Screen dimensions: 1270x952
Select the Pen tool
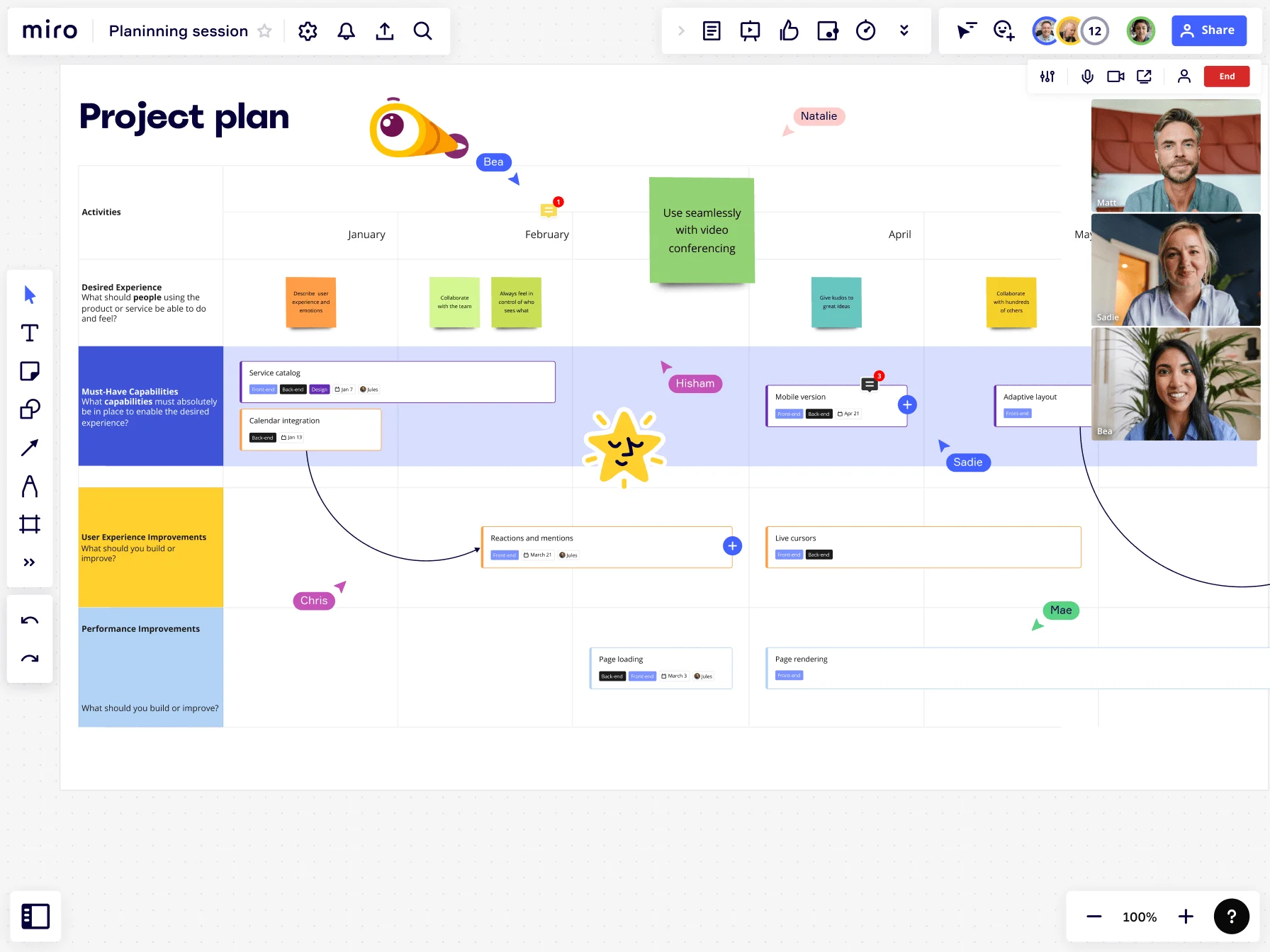[30, 486]
